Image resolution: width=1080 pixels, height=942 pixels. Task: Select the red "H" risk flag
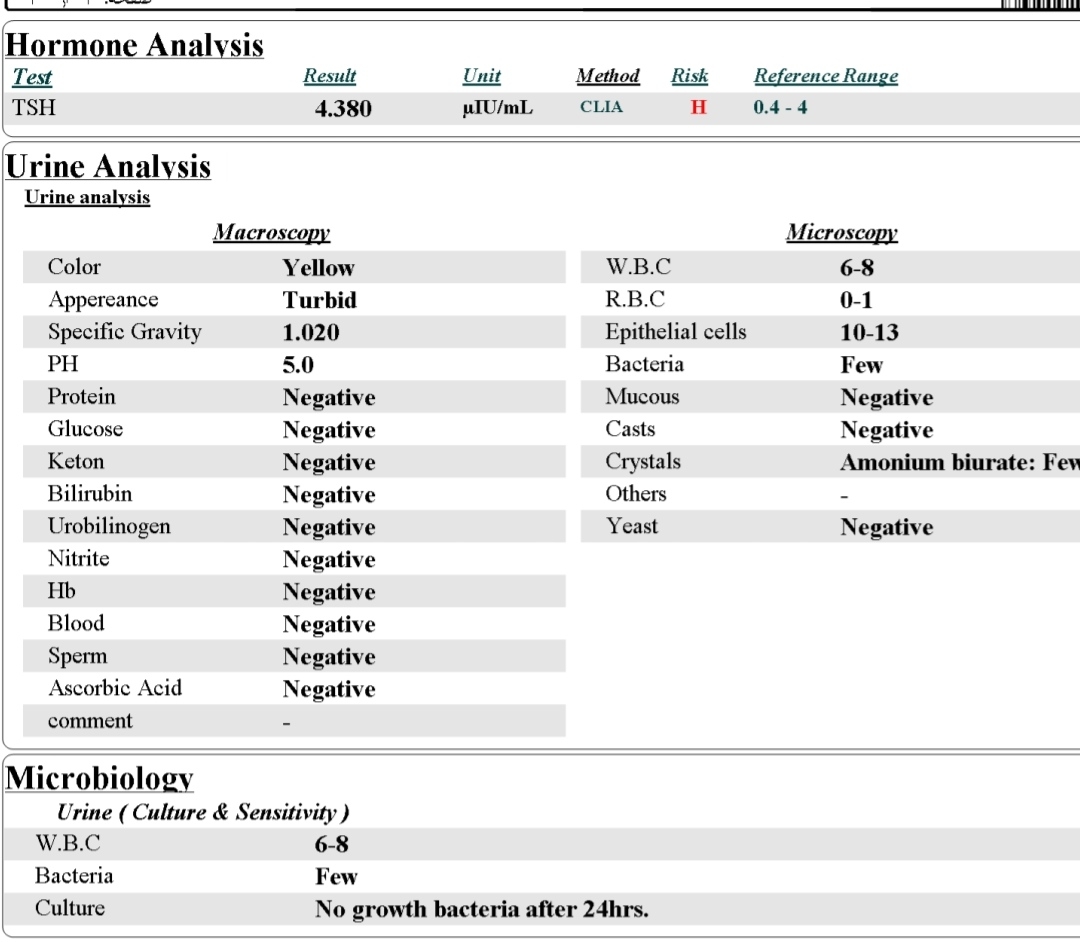tap(698, 107)
